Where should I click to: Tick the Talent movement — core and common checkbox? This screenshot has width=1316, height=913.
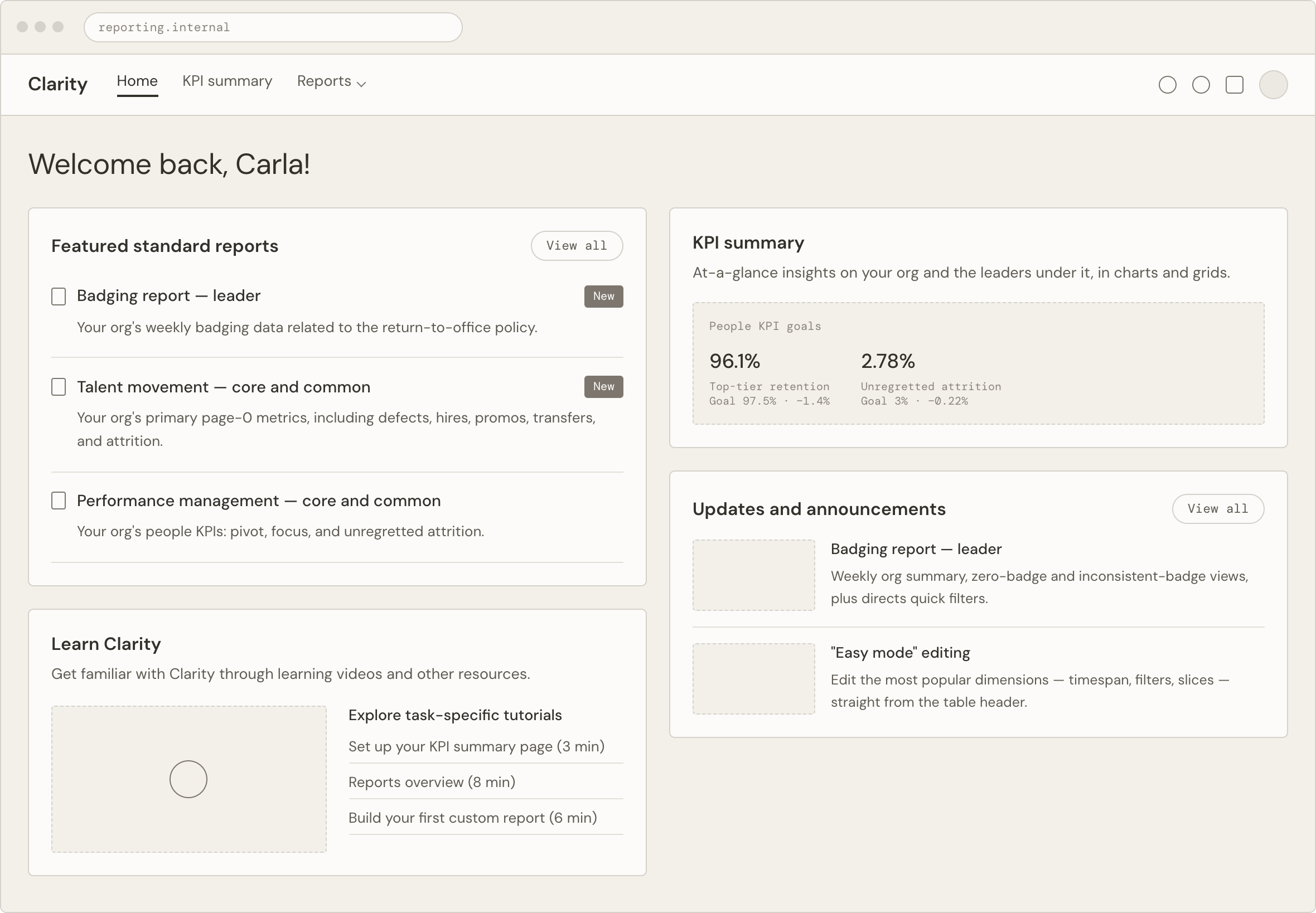pyautogui.click(x=59, y=387)
